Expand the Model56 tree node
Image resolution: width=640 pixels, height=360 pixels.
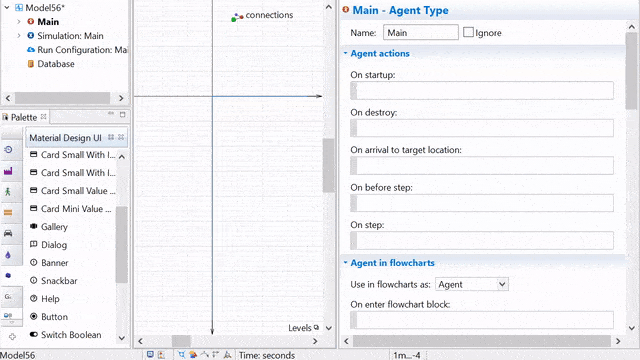[x=7, y=7]
